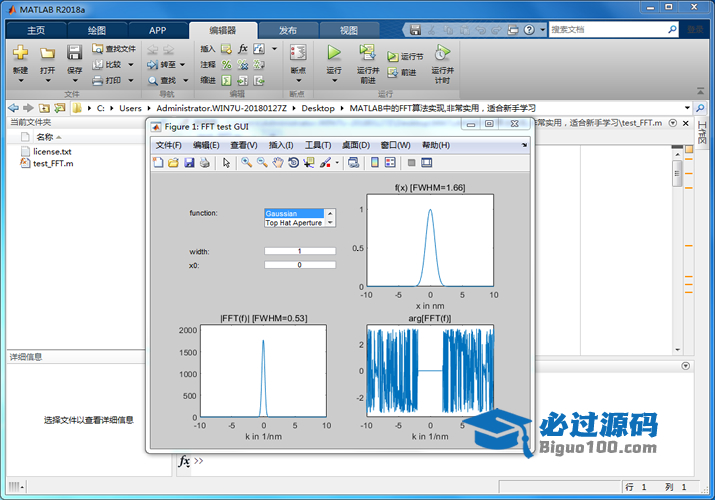Click the width input field
Viewport: 715px width, 500px height.
coord(300,251)
